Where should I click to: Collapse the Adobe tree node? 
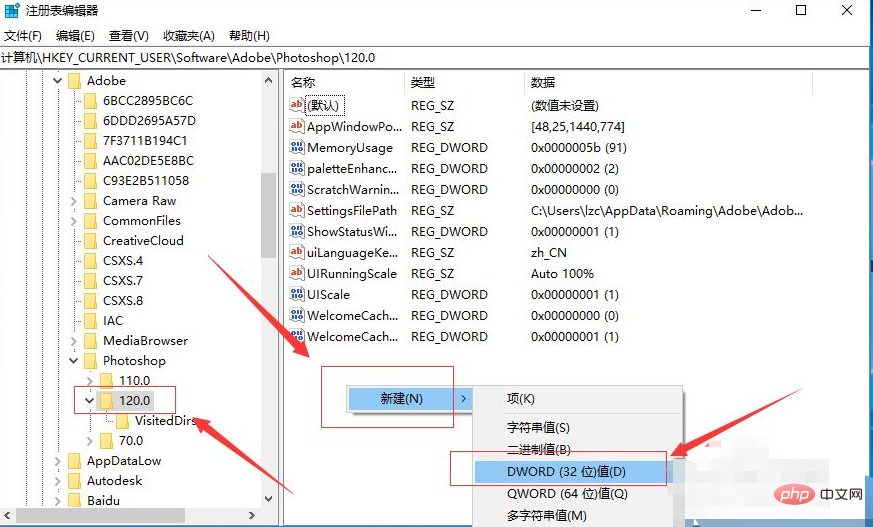click(x=57, y=81)
